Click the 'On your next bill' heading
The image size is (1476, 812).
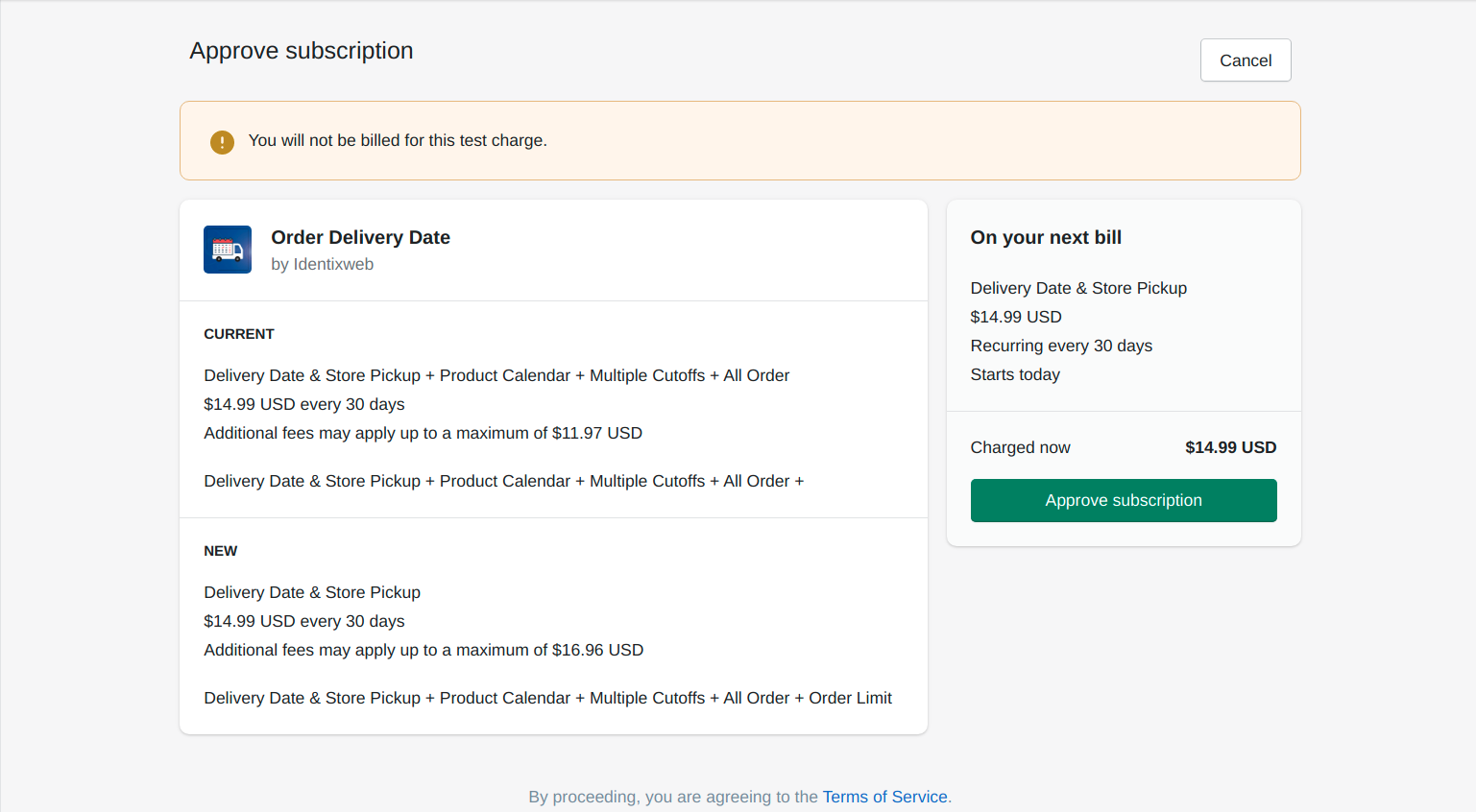point(1046,237)
